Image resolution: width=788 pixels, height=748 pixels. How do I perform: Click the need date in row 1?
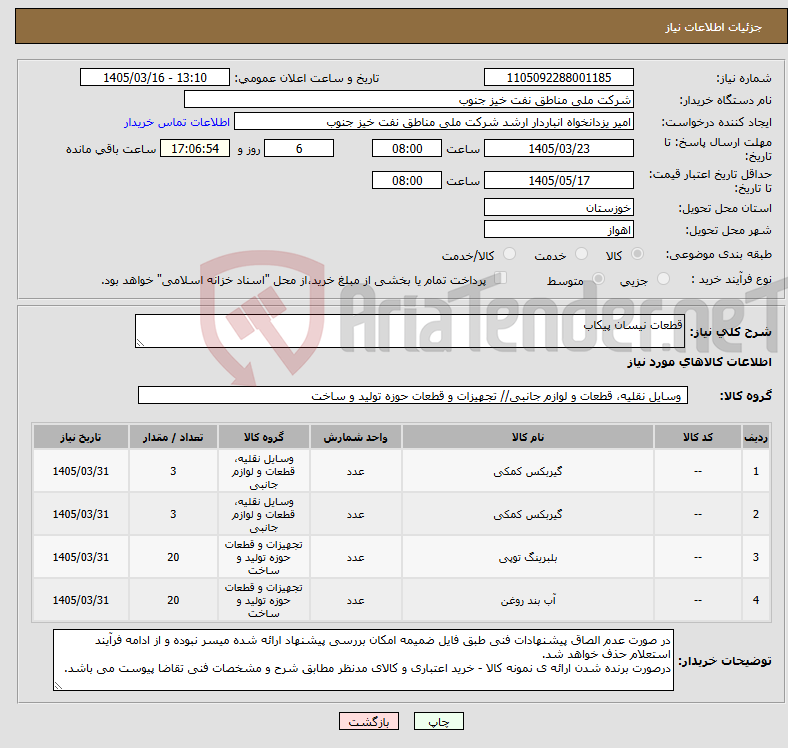81,471
